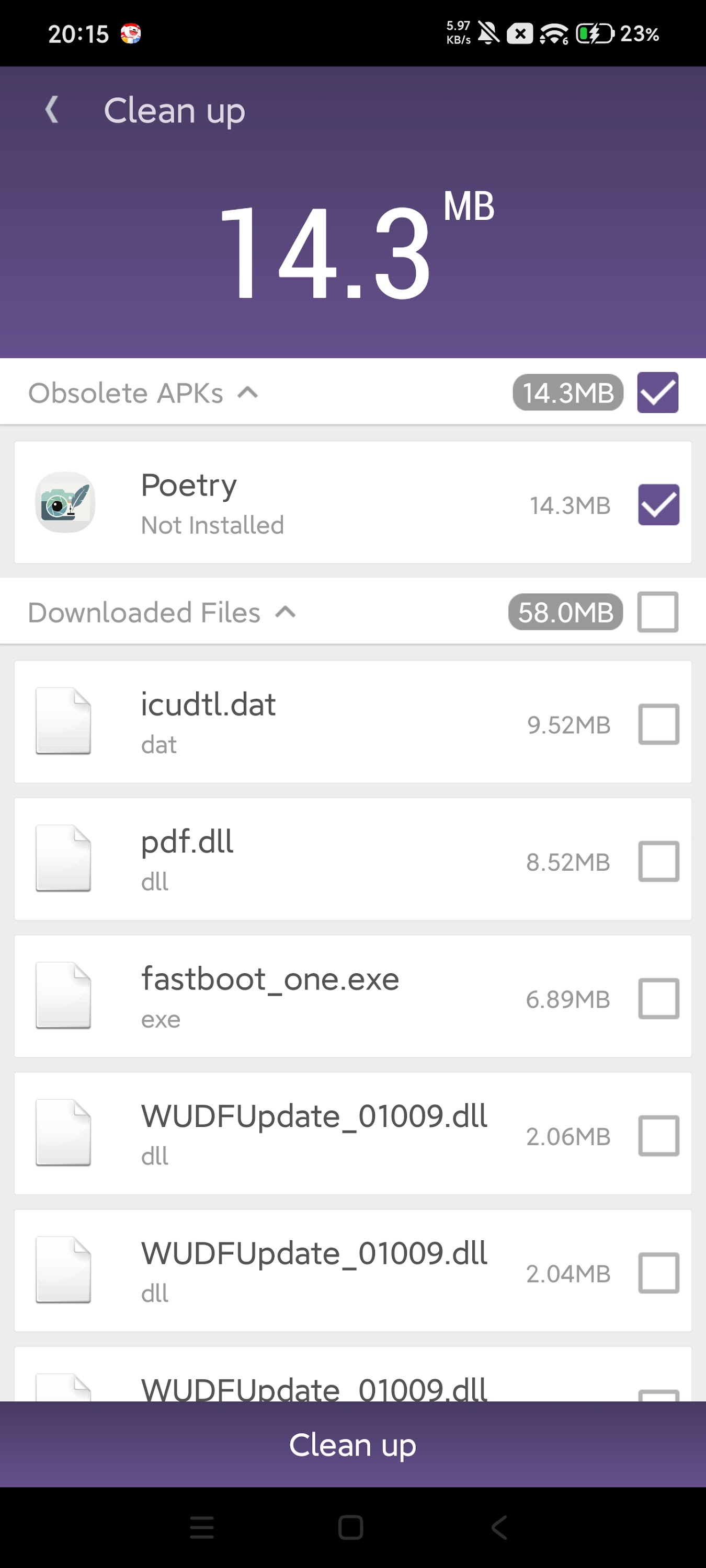Viewport: 706px width, 1568px height.
Task: Check the 2.04MB WUDFUpdate_01009.dll checkbox
Action: point(658,1273)
